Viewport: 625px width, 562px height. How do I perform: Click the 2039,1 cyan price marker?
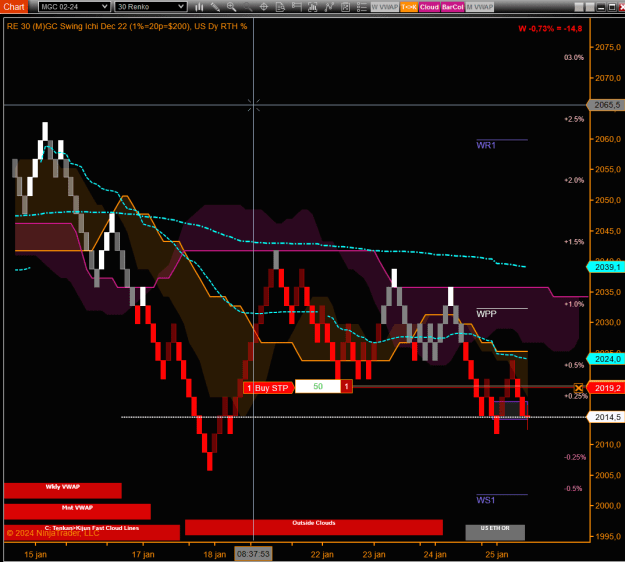(607, 267)
